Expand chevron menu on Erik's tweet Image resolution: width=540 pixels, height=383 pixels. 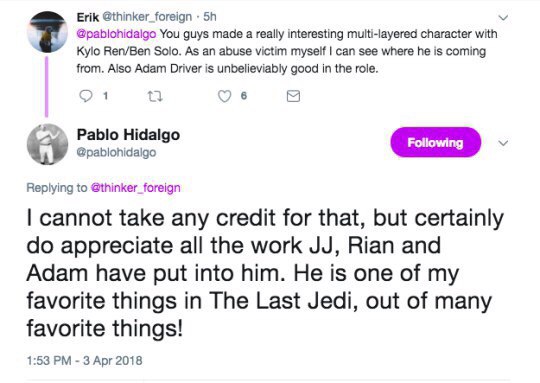(503, 17)
